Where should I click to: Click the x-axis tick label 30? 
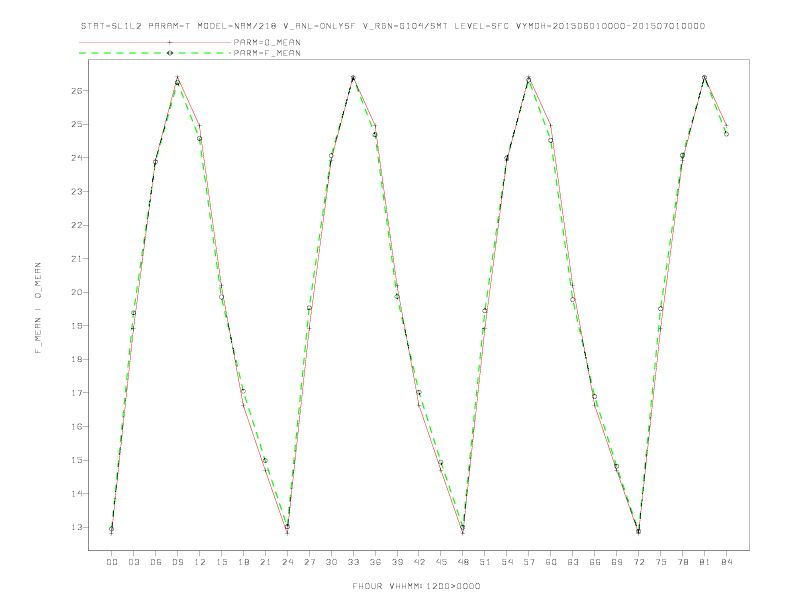pos(331,562)
